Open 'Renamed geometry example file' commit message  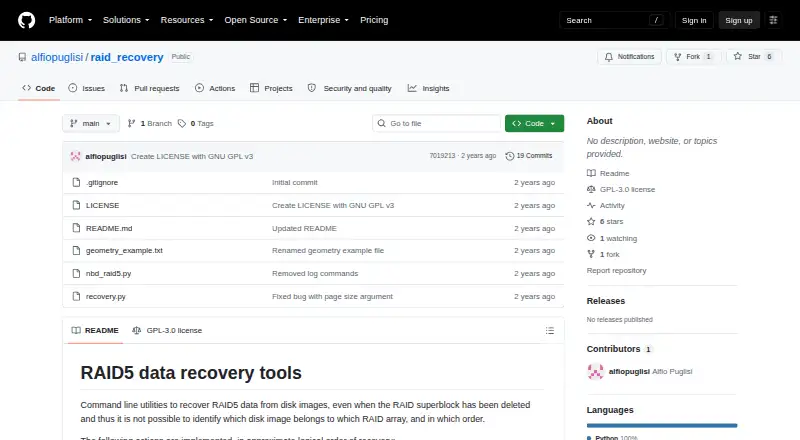pyautogui.click(x=328, y=251)
